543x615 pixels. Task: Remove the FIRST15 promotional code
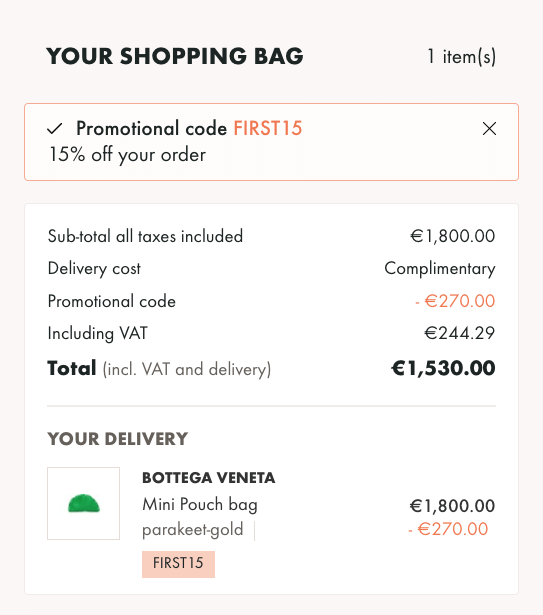coord(489,128)
